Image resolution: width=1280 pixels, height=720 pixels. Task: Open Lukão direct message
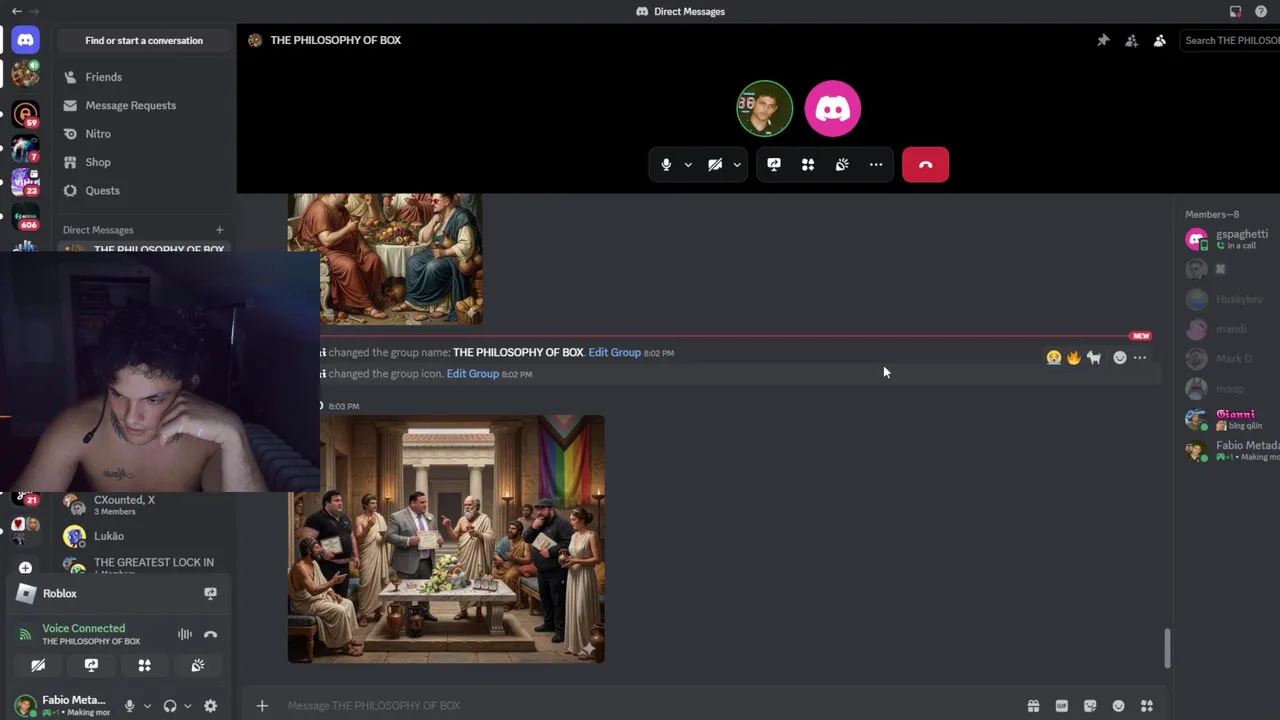pos(146,537)
